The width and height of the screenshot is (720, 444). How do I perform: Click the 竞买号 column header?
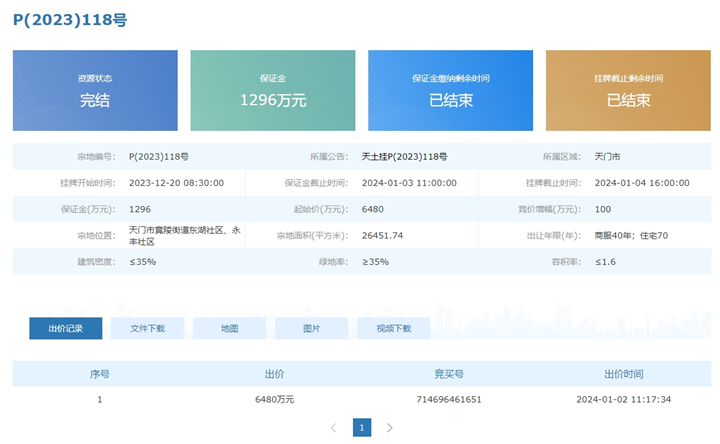pyautogui.click(x=448, y=374)
